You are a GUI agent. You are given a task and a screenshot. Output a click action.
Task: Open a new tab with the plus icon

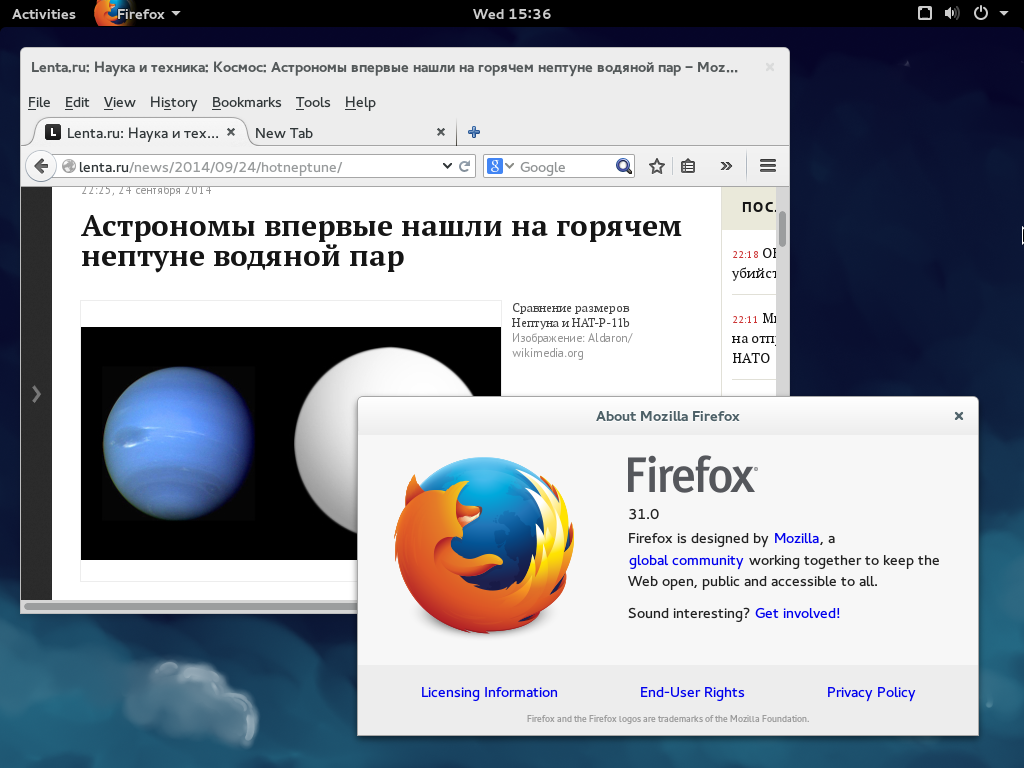point(473,132)
